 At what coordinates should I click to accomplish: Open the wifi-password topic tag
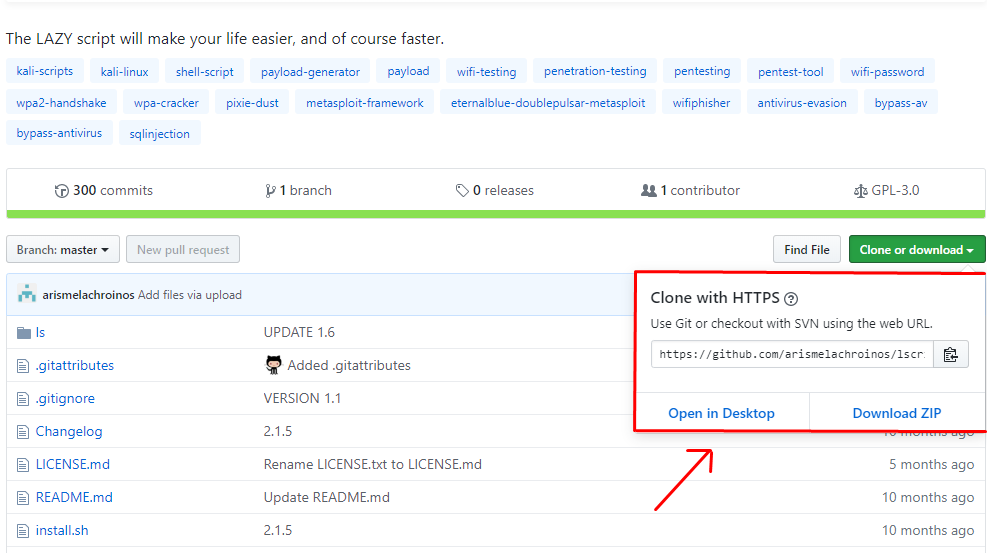pos(888,71)
